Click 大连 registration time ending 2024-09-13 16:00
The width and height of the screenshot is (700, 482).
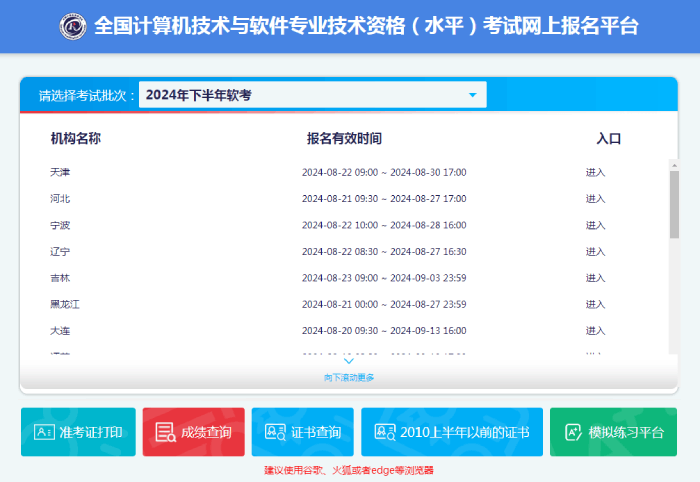coord(428,330)
